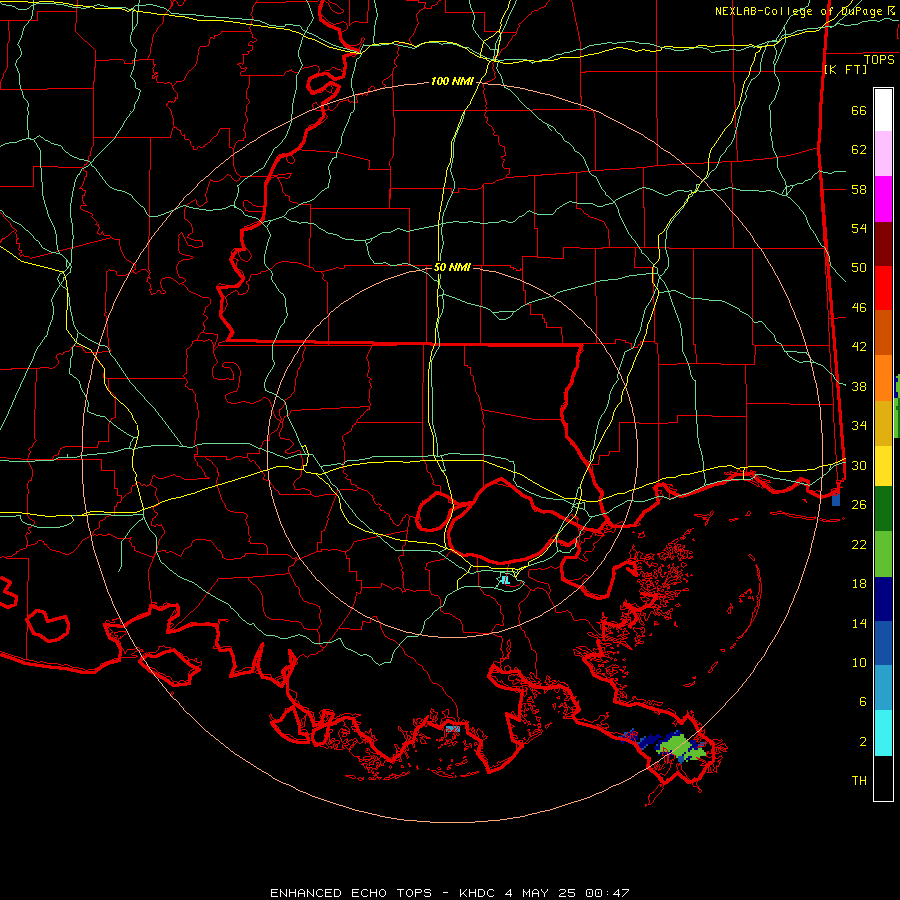Image resolution: width=900 pixels, height=900 pixels.
Task: Click the medium blue legend swatch
Action: (883, 643)
